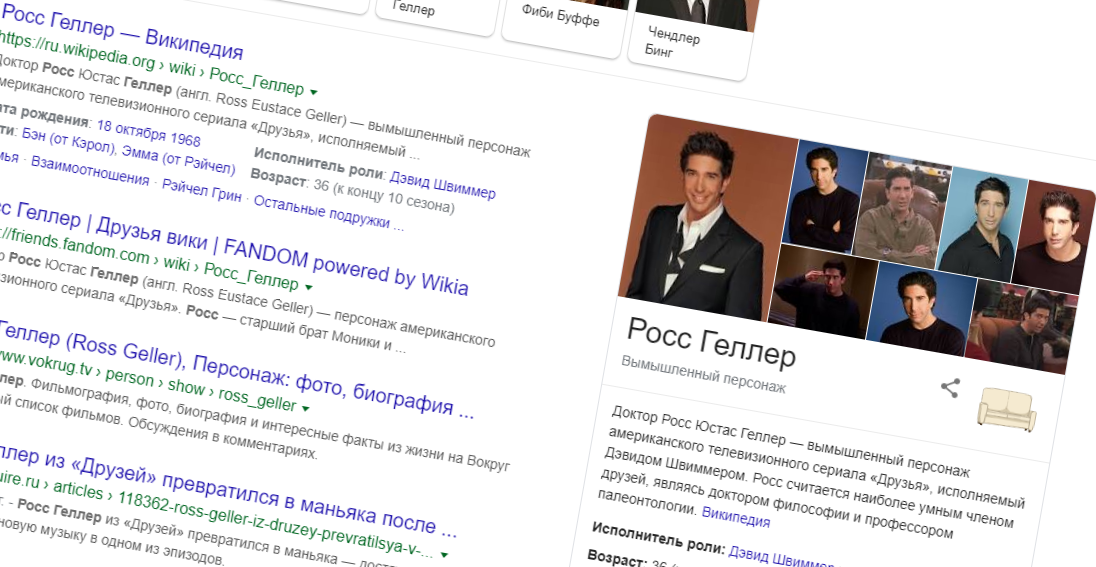
Task: Follow the Дэвид Швиммер link in Wikipedia snippet
Action: pos(442,185)
